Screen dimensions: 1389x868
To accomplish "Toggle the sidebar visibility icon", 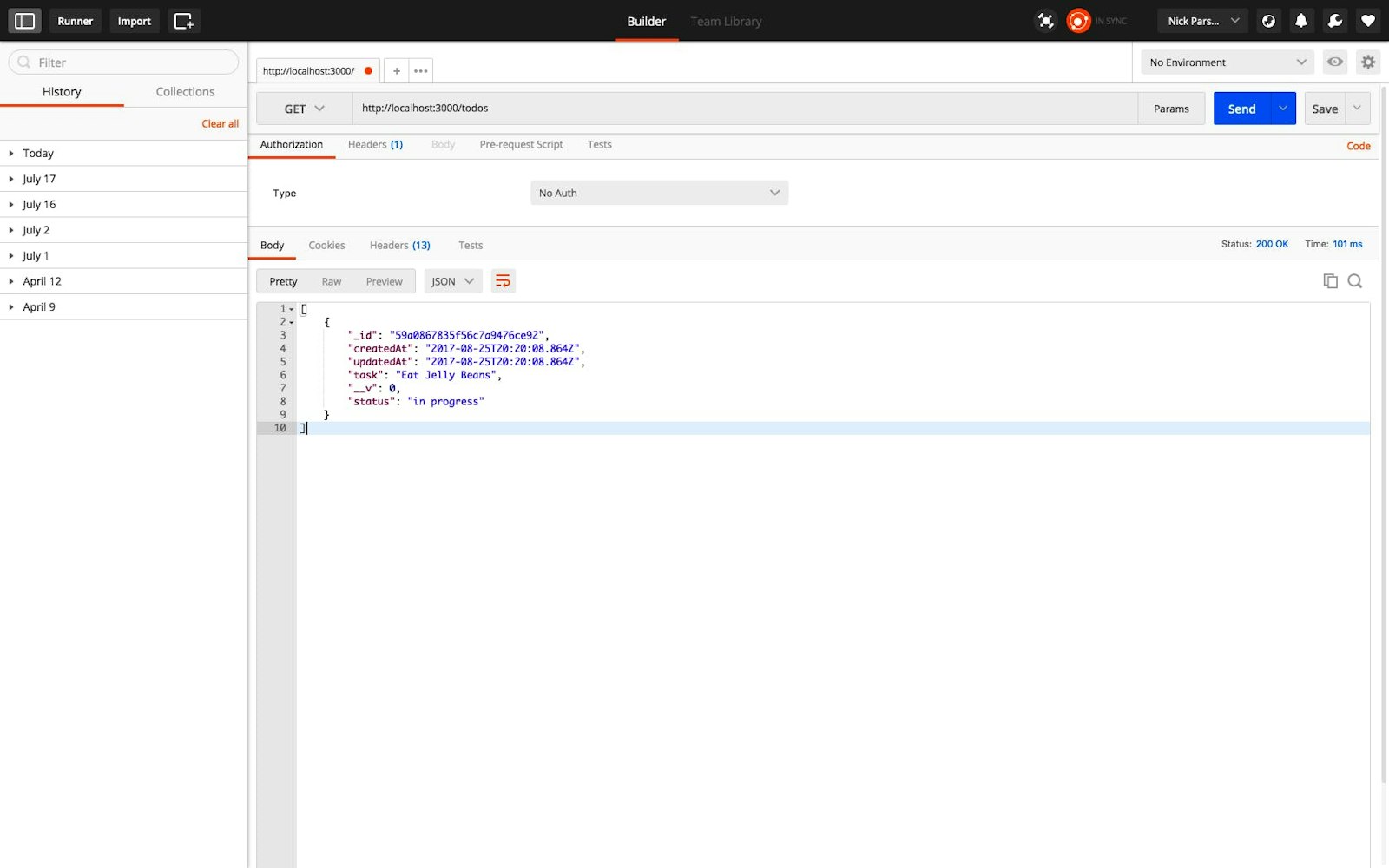I will pyautogui.click(x=24, y=20).
